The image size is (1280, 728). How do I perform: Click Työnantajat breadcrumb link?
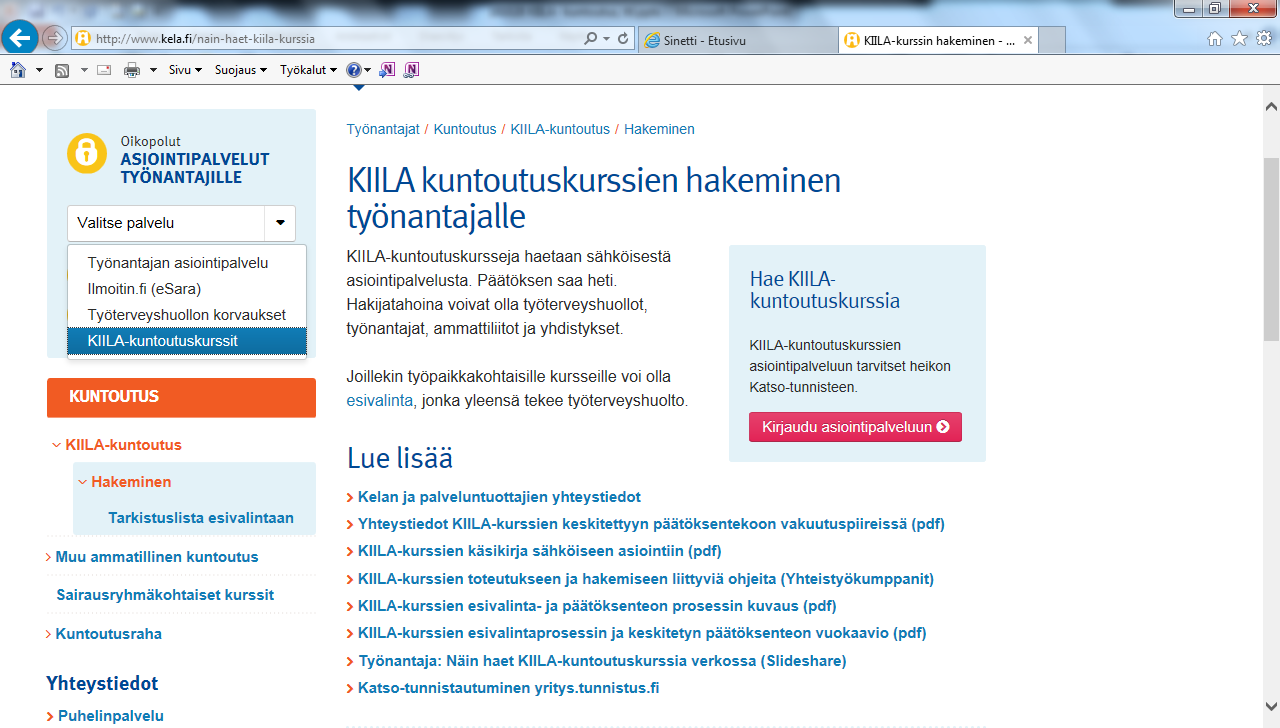[x=383, y=129]
